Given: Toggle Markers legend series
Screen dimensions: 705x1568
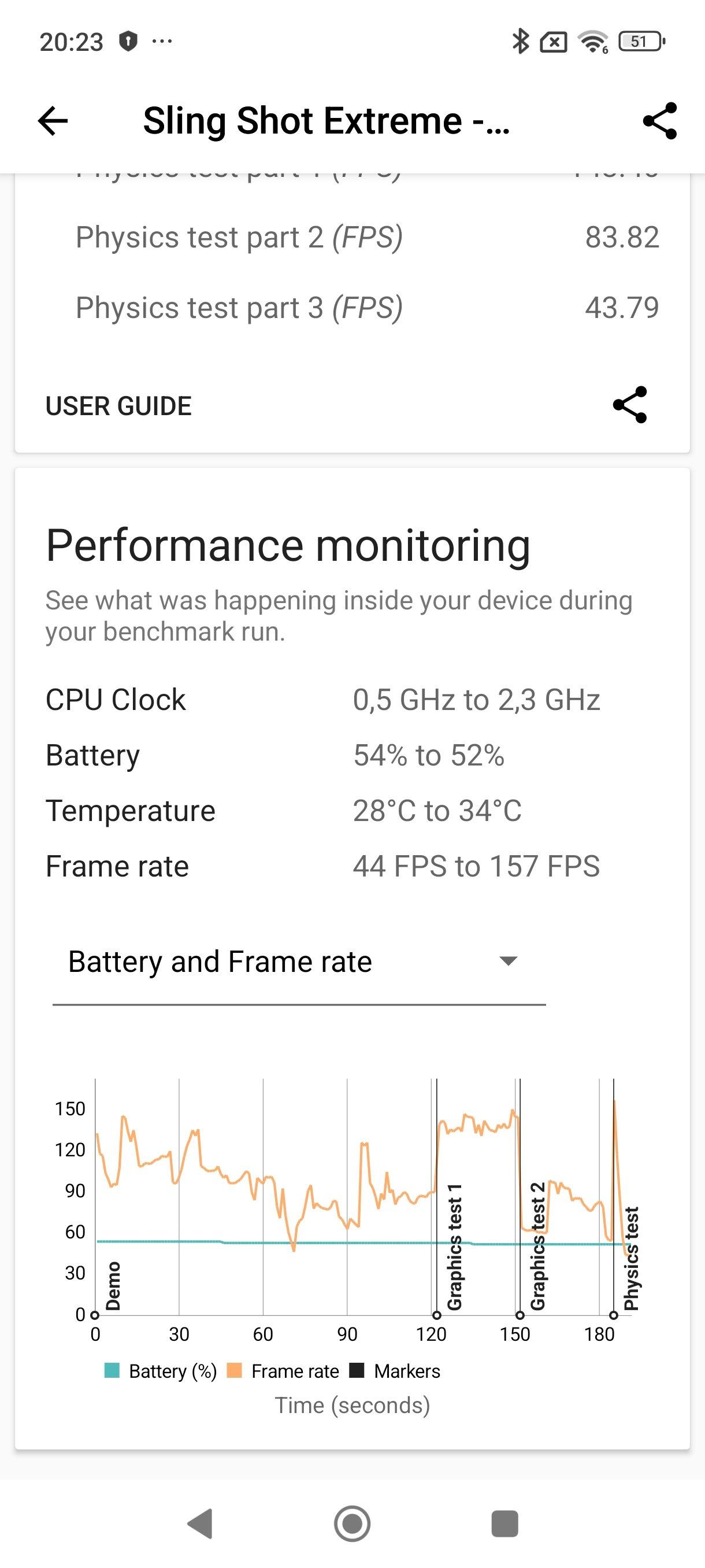Looking at the screenshot, I should (x=395, y=1371).
